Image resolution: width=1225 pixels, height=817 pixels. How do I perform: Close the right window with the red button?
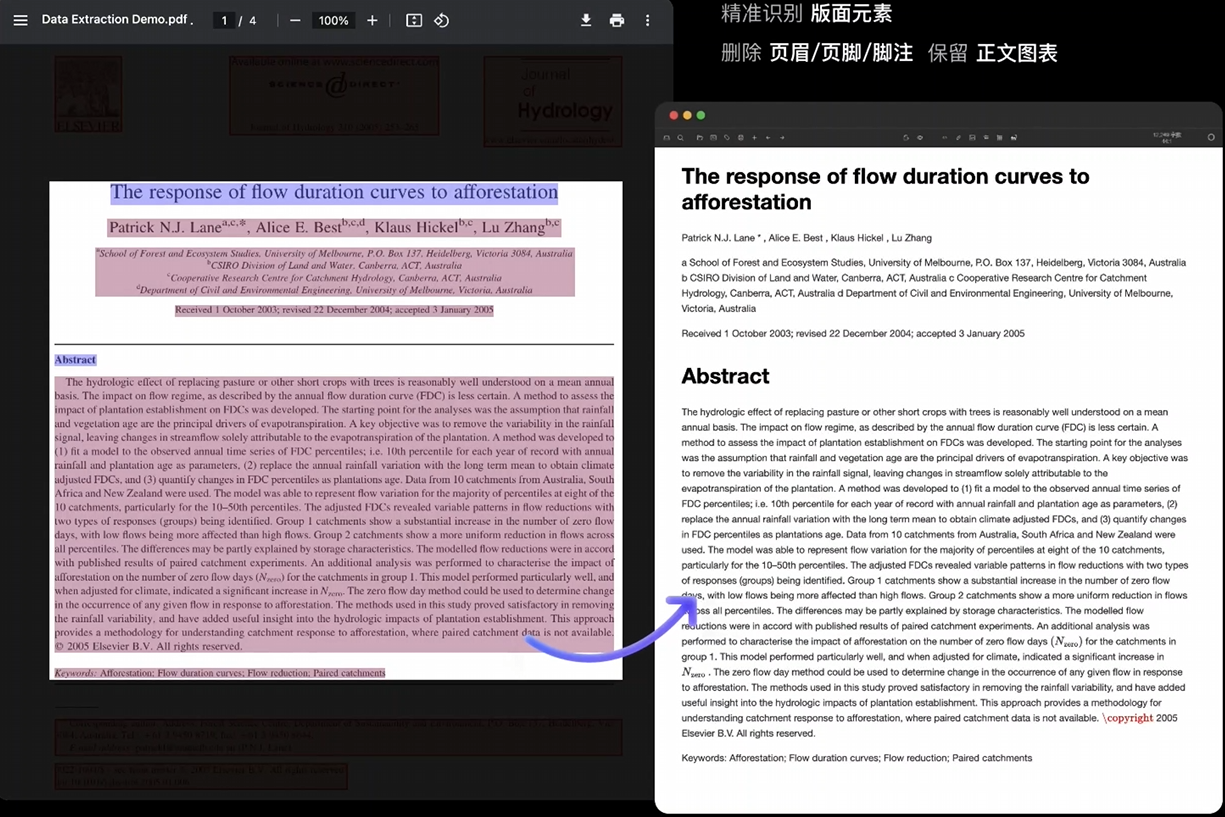(674, 115)
